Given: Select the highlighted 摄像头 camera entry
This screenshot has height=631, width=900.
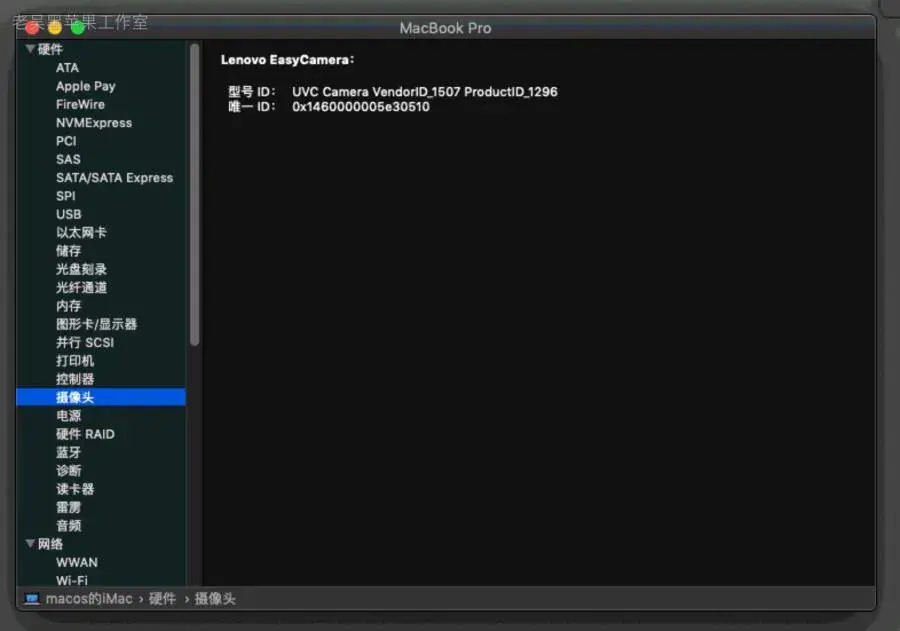Looking at the screenshot, I should tap(101, 397).
